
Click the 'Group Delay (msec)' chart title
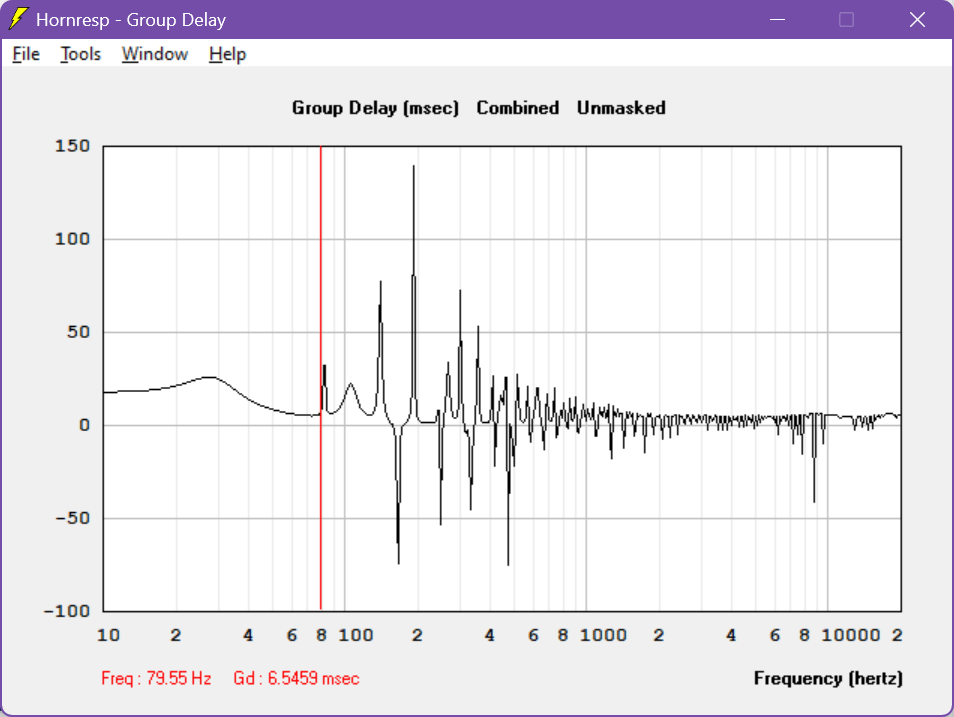[375, 108]
